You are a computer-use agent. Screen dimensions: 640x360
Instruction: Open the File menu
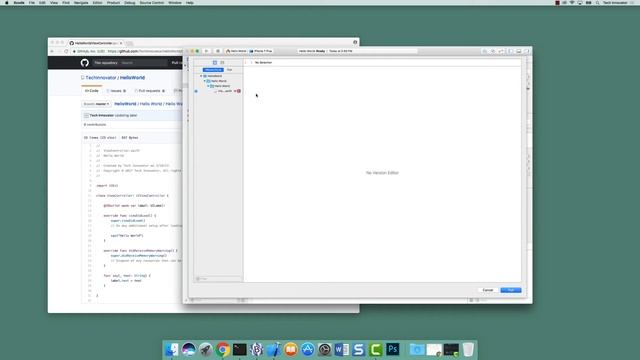point(31,2)
